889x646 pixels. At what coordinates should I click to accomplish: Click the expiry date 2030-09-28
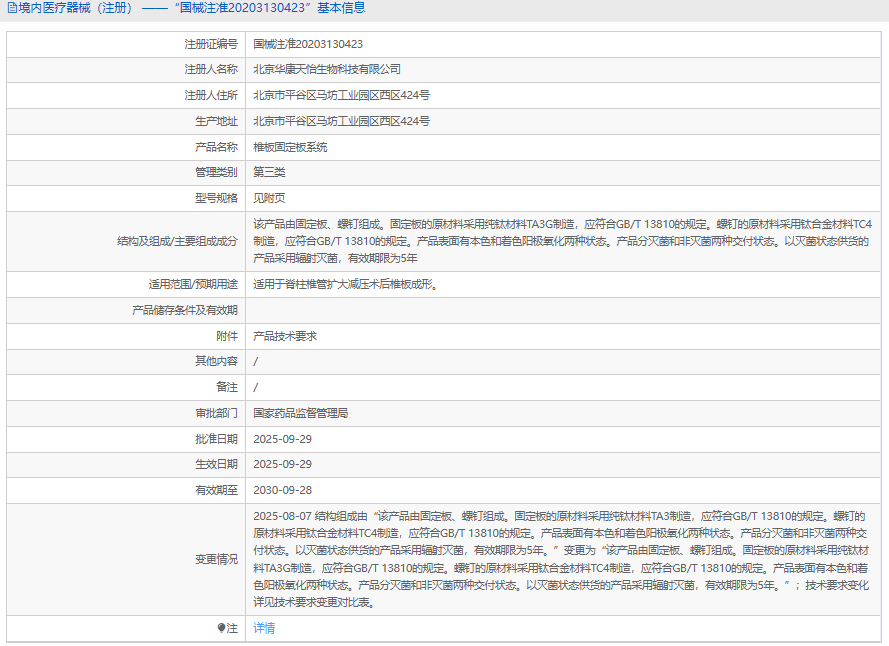pos(283,491)
